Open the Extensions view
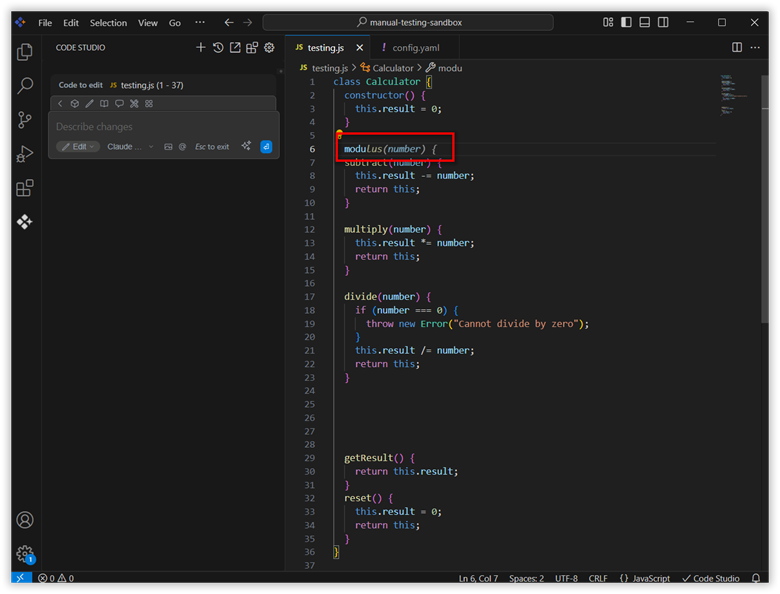The image size is (780, 594). click(x=25, y=188)
